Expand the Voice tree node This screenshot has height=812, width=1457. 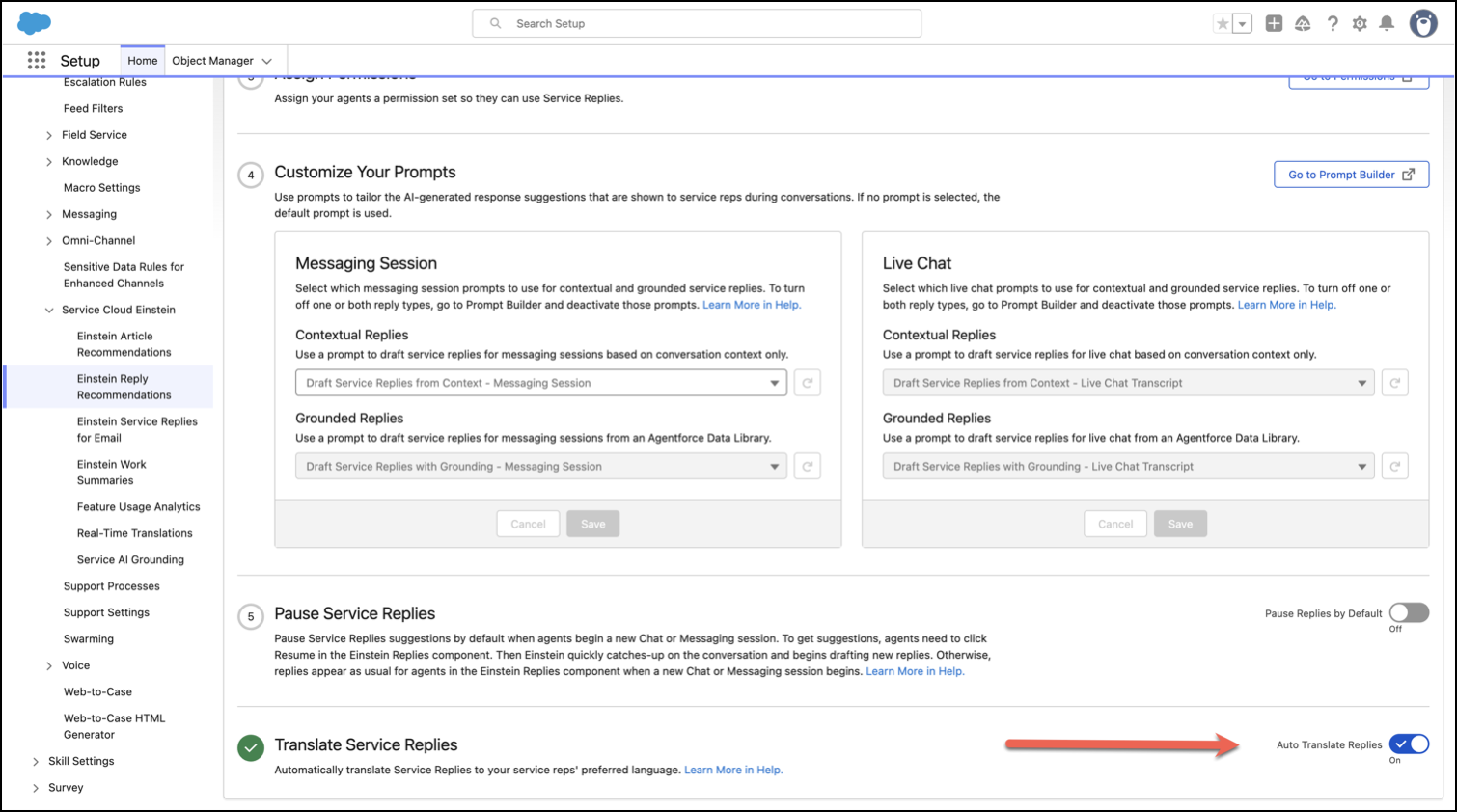pos(49,666)
